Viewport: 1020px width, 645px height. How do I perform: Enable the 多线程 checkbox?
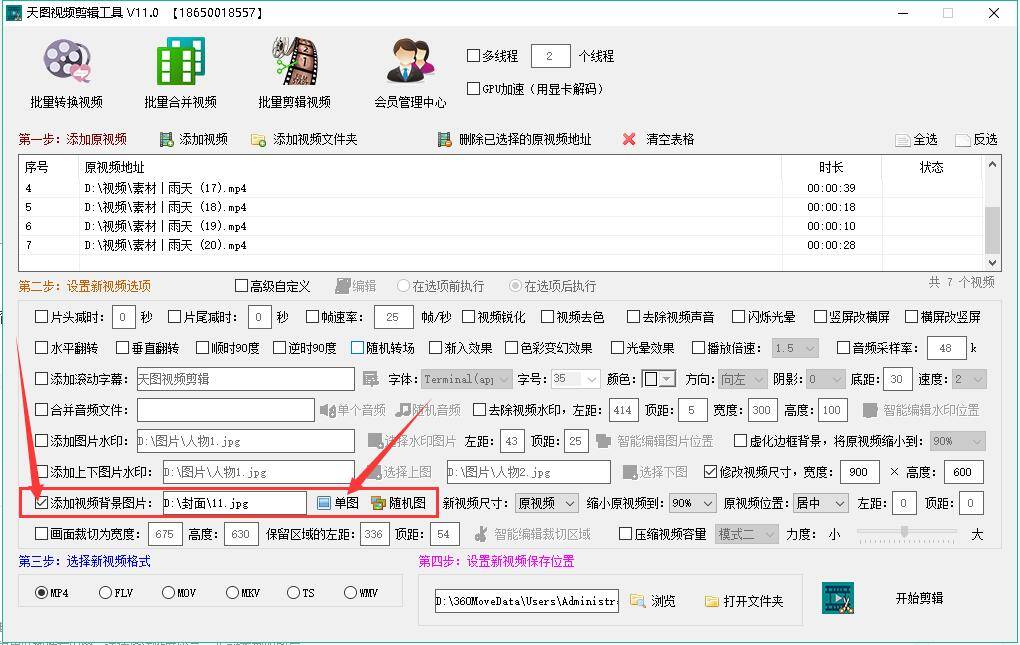tap(474, 56)
